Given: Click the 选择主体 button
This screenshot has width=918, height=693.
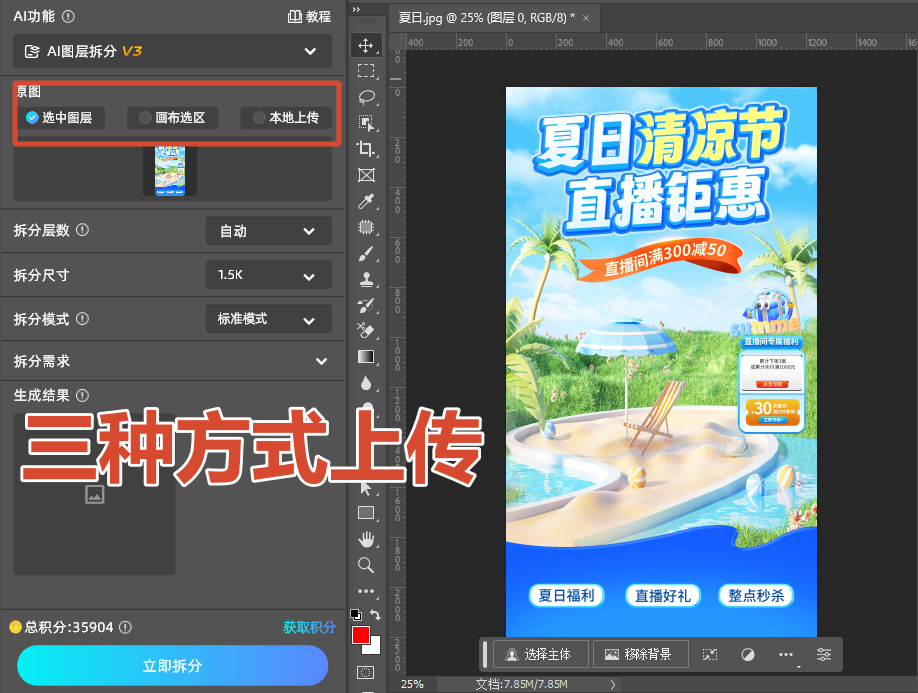Looking at the screenshot, I should [x=540, y=654].
